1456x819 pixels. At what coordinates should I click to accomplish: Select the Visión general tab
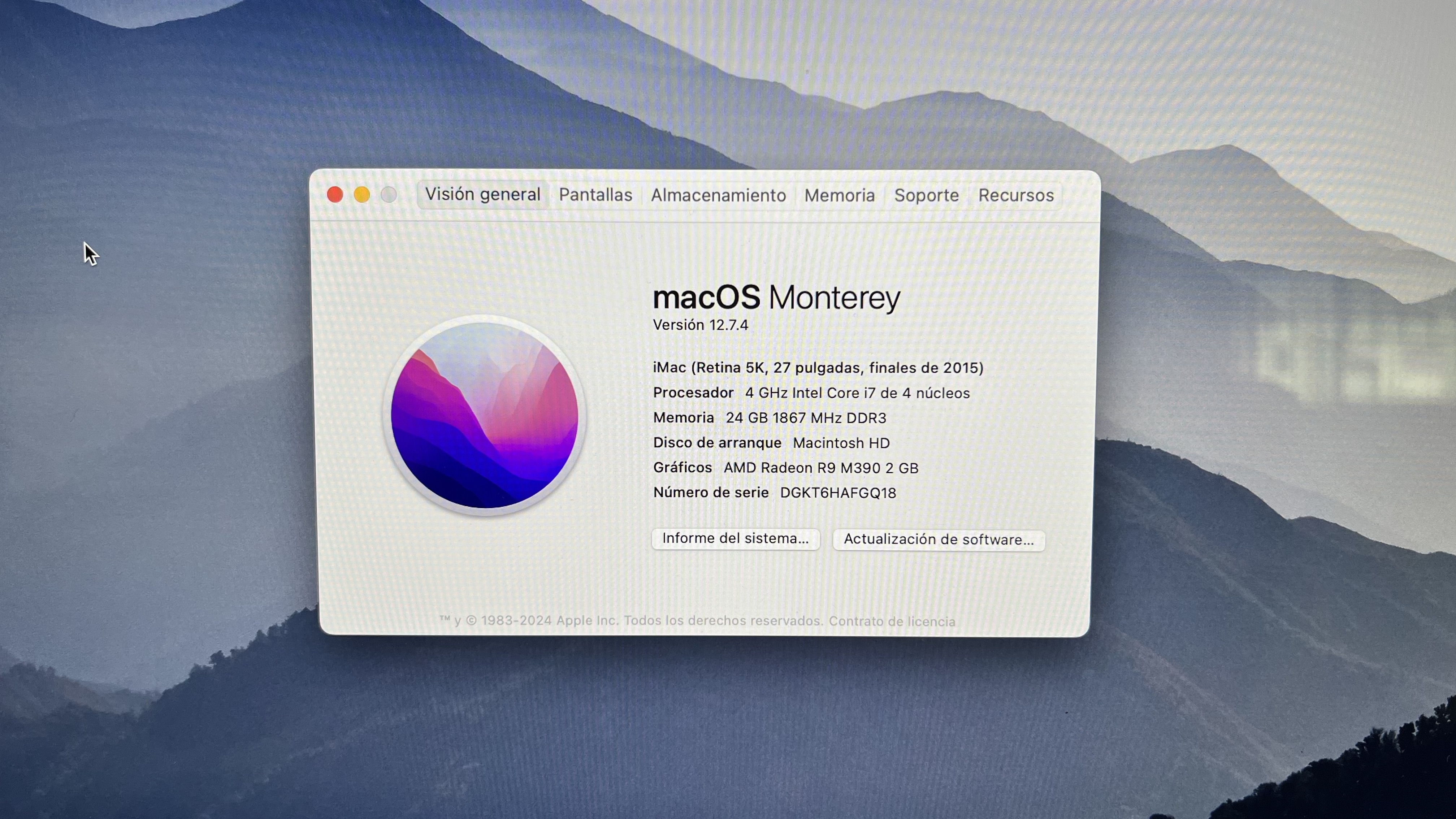tap(483, 194)
